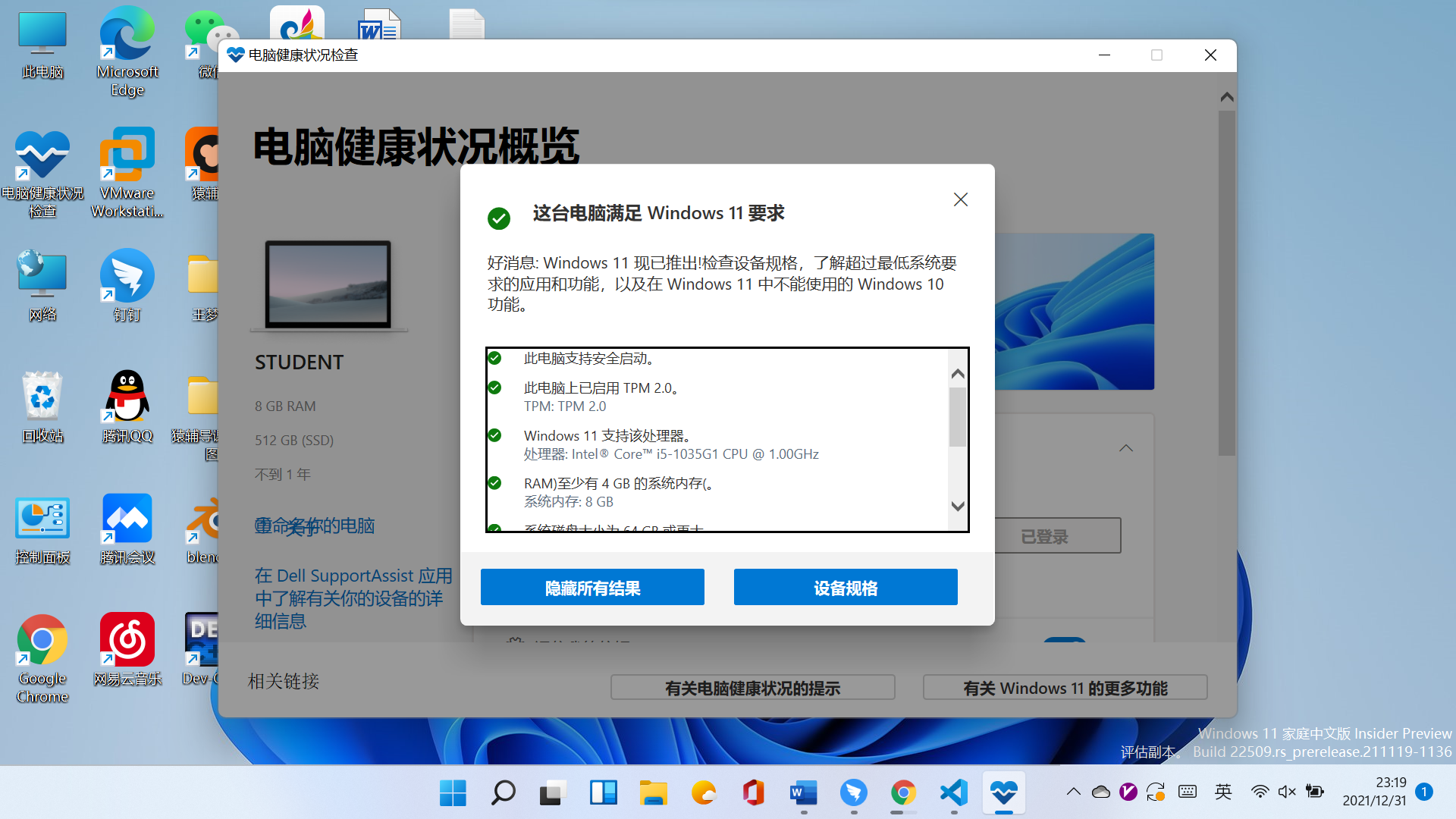Click the 设备规格 button
Image resolution: width=1456 pixels, height=819 pixels.
coord(846,587)
